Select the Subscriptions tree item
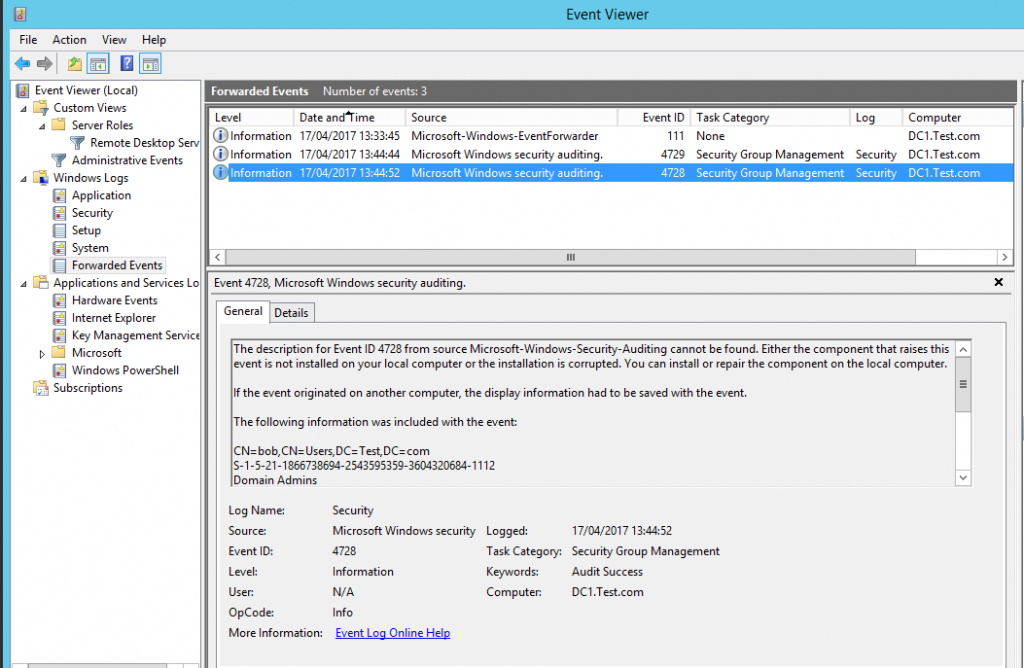The image size is (1024, 668). coord(88,388)
